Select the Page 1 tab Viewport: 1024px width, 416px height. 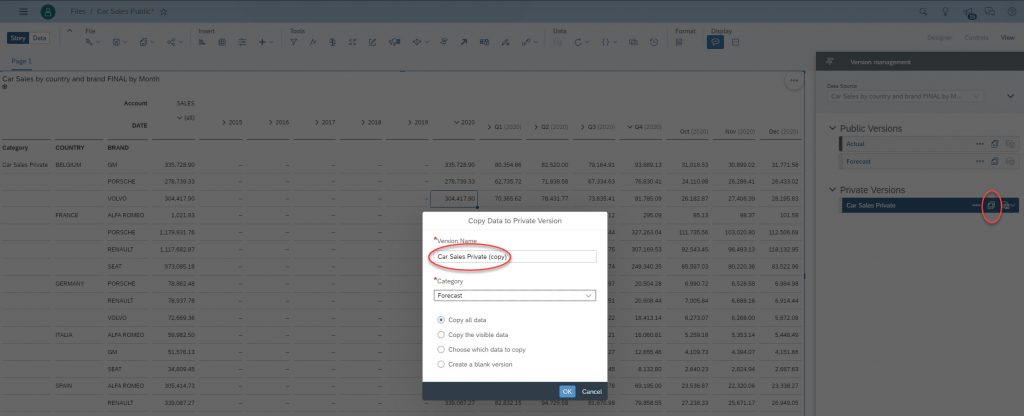click(x=22, y=61)
